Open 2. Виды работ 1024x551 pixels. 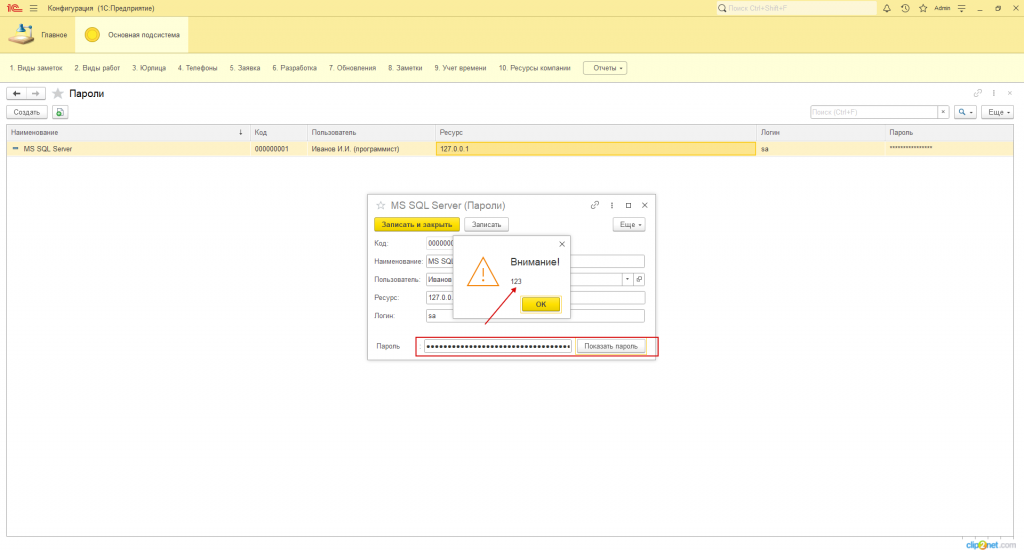pyautogui.click(x=97, y=68)
